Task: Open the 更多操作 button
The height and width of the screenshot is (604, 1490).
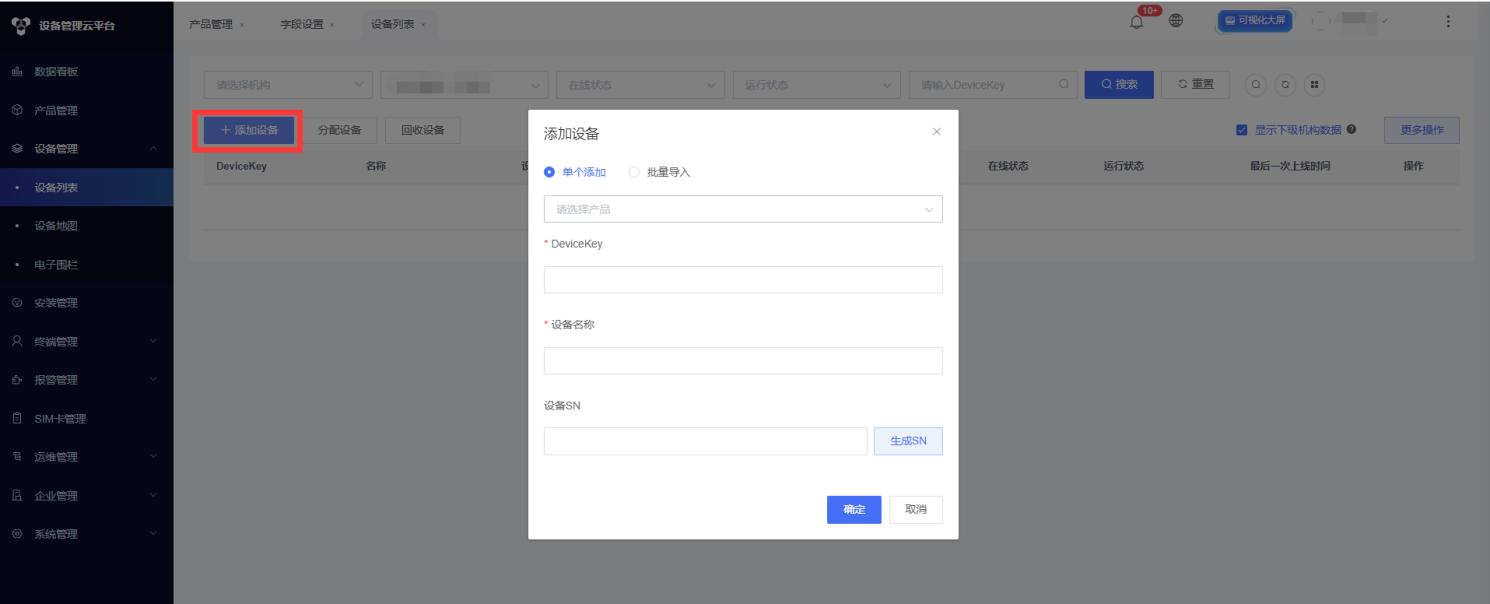Action: point(1422,130)
